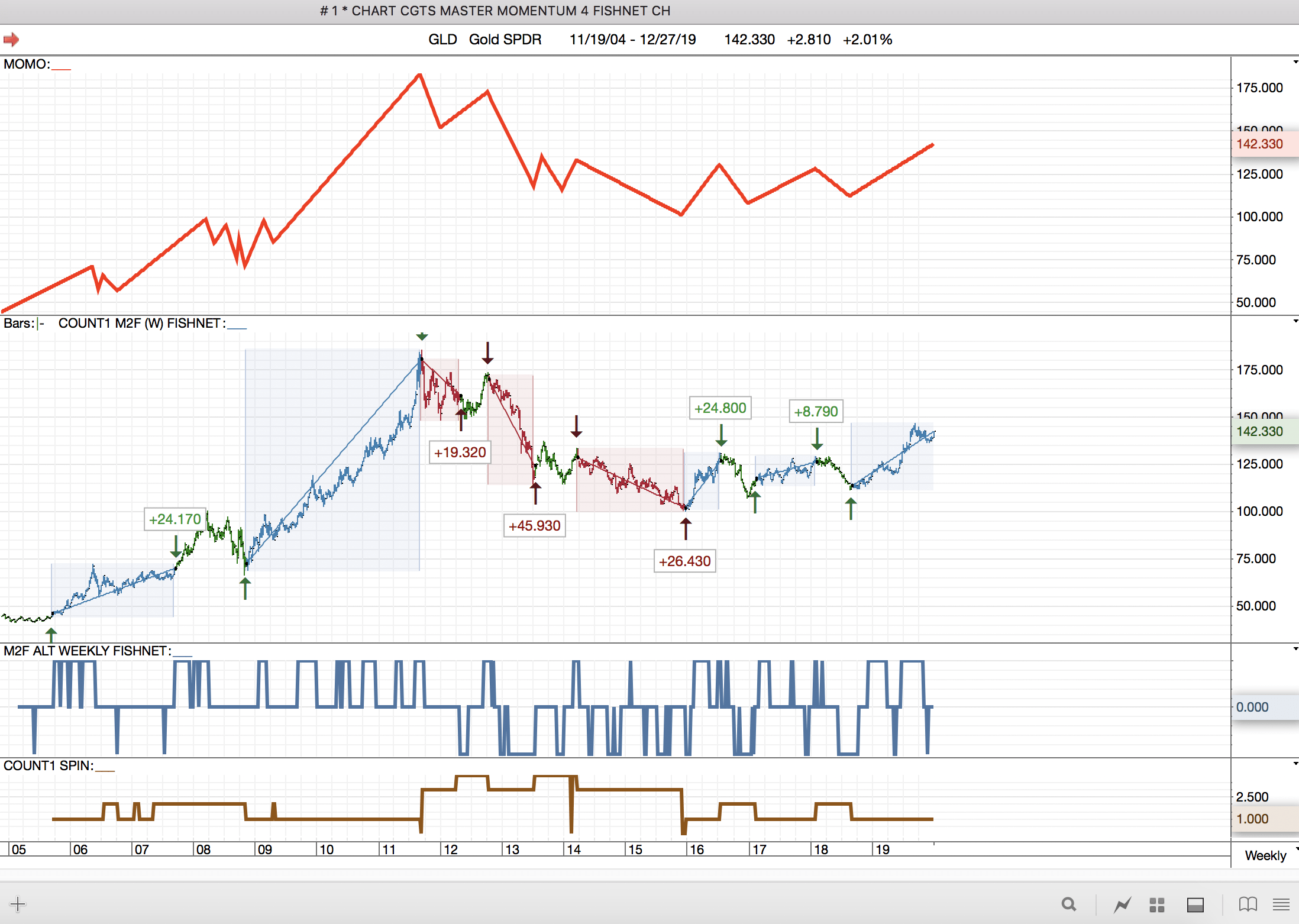Click the list lines icon
Viewport: 1299px width, 924px height.
click(x=1281, y=904)
